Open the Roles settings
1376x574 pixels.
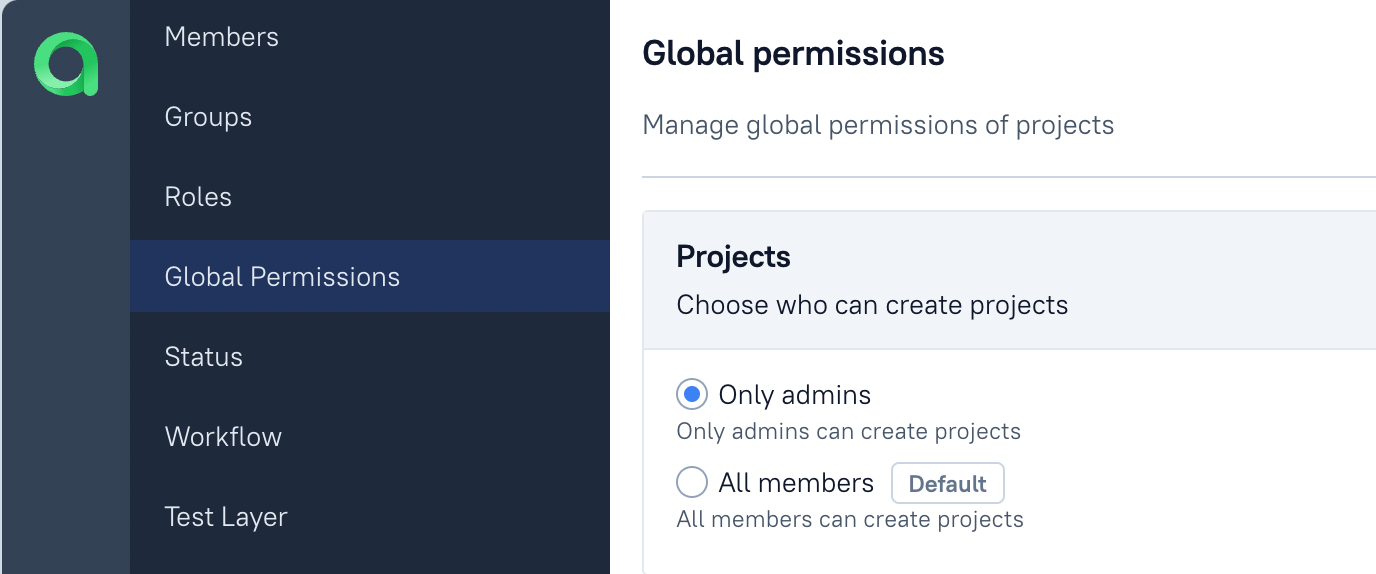pos(370,197)
